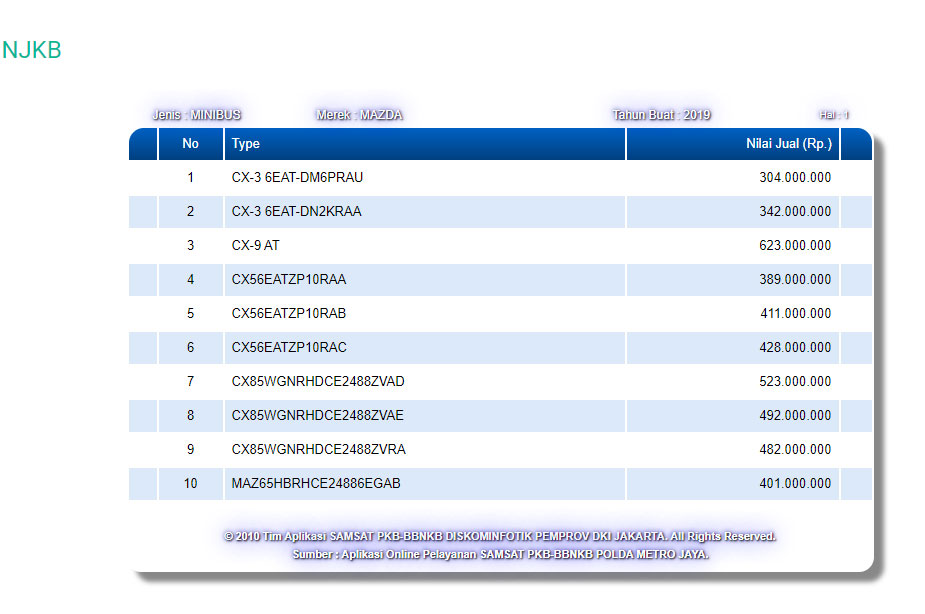Select the type CX-3 6EAT-DM6PRAU
Screen dimensions: 925x614
(297, 178)
